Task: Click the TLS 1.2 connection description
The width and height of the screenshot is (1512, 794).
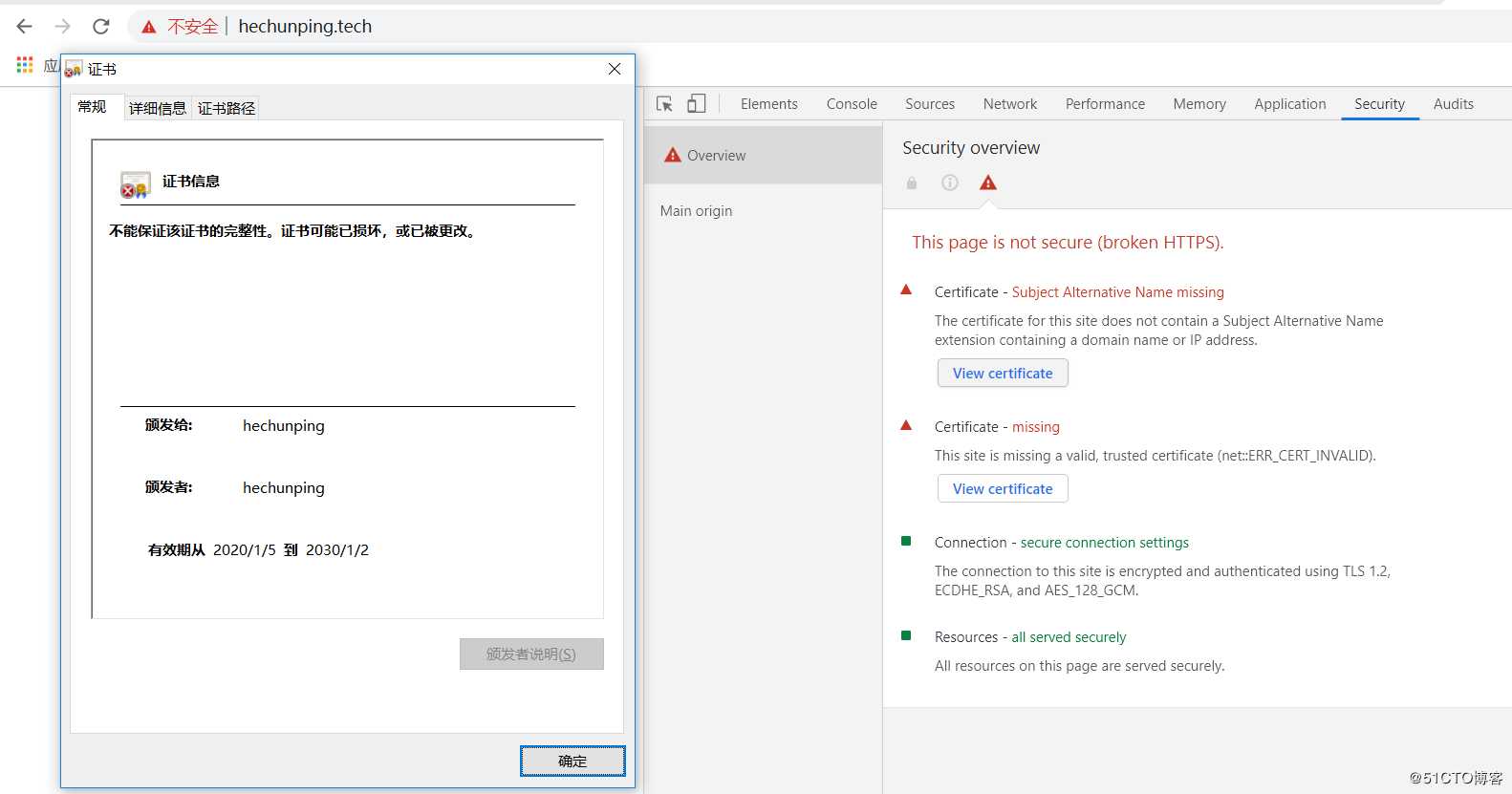Action: pos(1162,581)
